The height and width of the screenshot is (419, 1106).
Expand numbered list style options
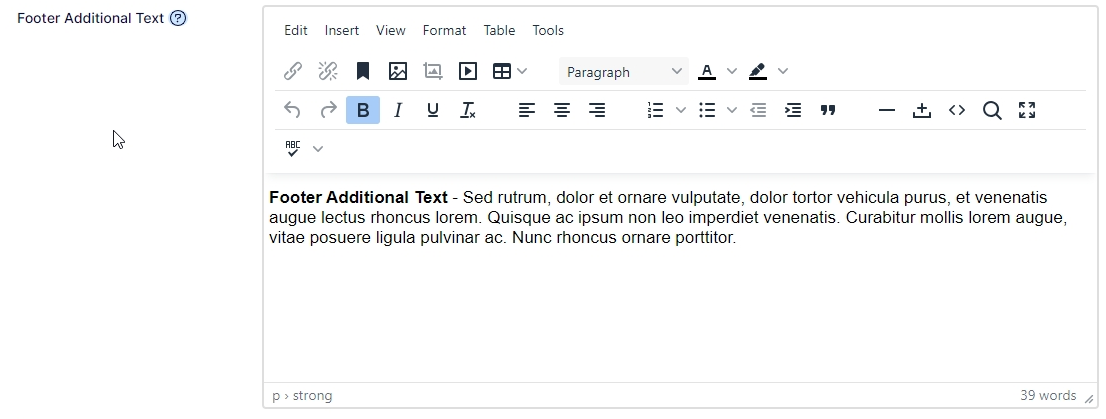coord(681,111)
